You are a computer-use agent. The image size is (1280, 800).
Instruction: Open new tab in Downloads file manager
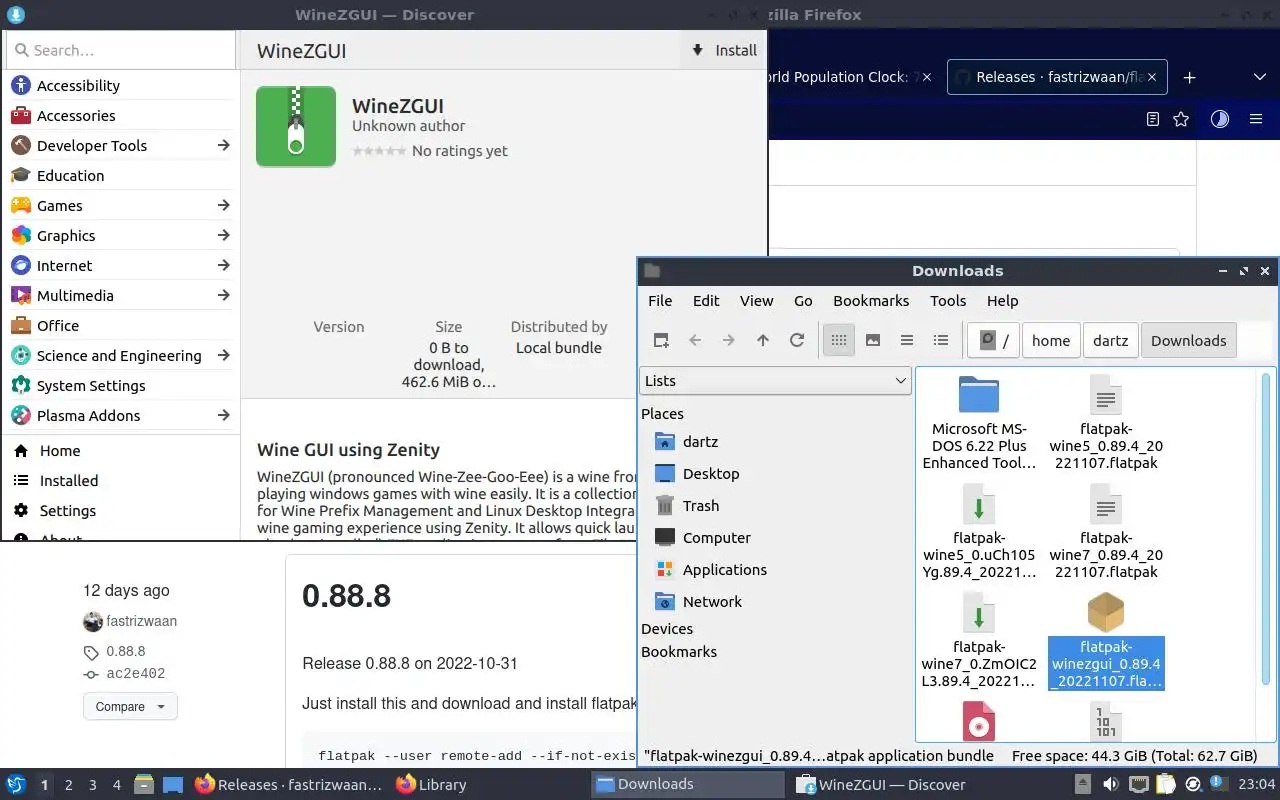(x=661, y=340)
